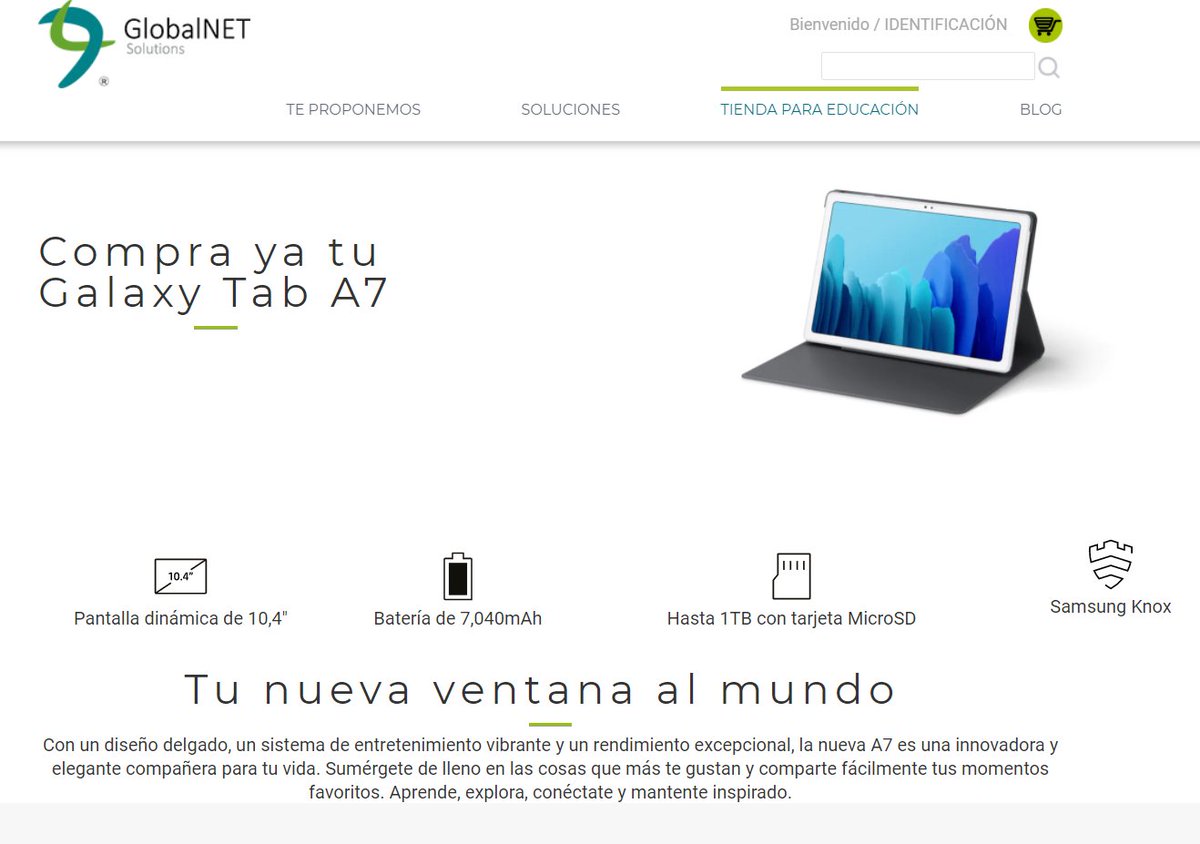Click the GlobalNET Solutions logo
Image resolution: width=1200 pixels, height=844 pixels.
143,45
